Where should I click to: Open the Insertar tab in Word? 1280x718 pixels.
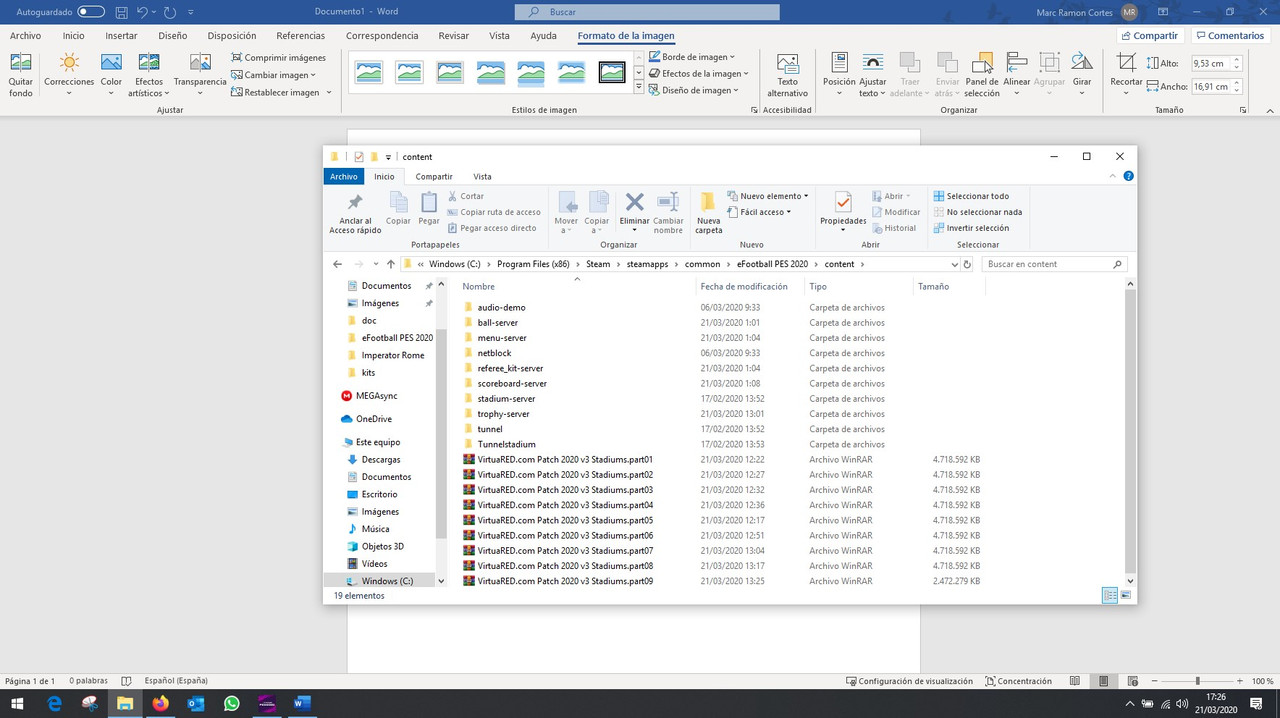(x=121, y=36)
